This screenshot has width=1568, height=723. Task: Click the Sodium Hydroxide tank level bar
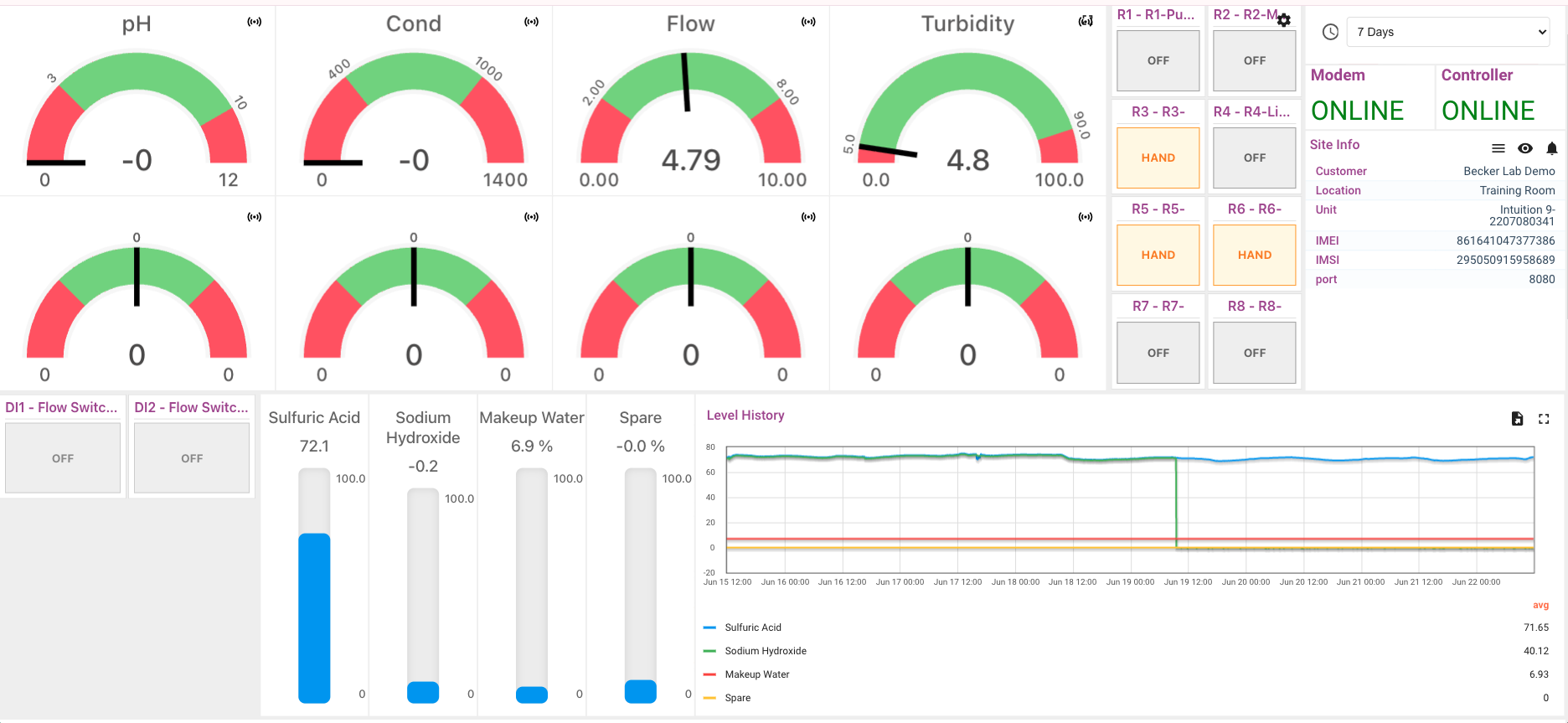point(423,596)
